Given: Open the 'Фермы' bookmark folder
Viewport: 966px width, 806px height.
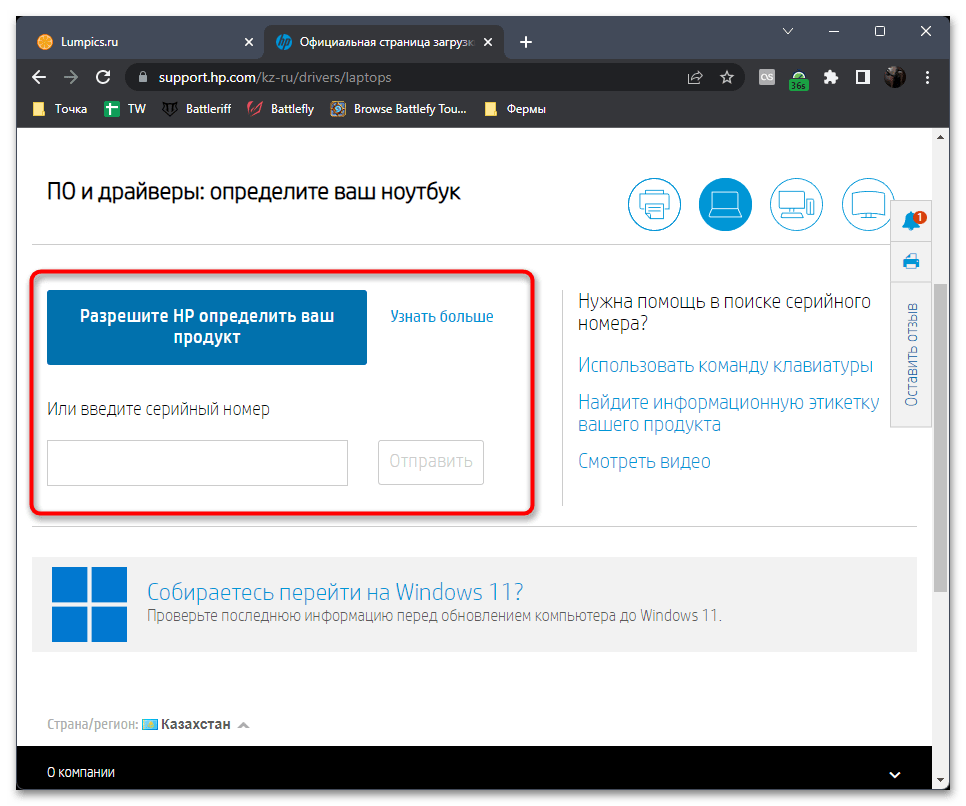Looking at the screenshot, I should coord(515,109).
